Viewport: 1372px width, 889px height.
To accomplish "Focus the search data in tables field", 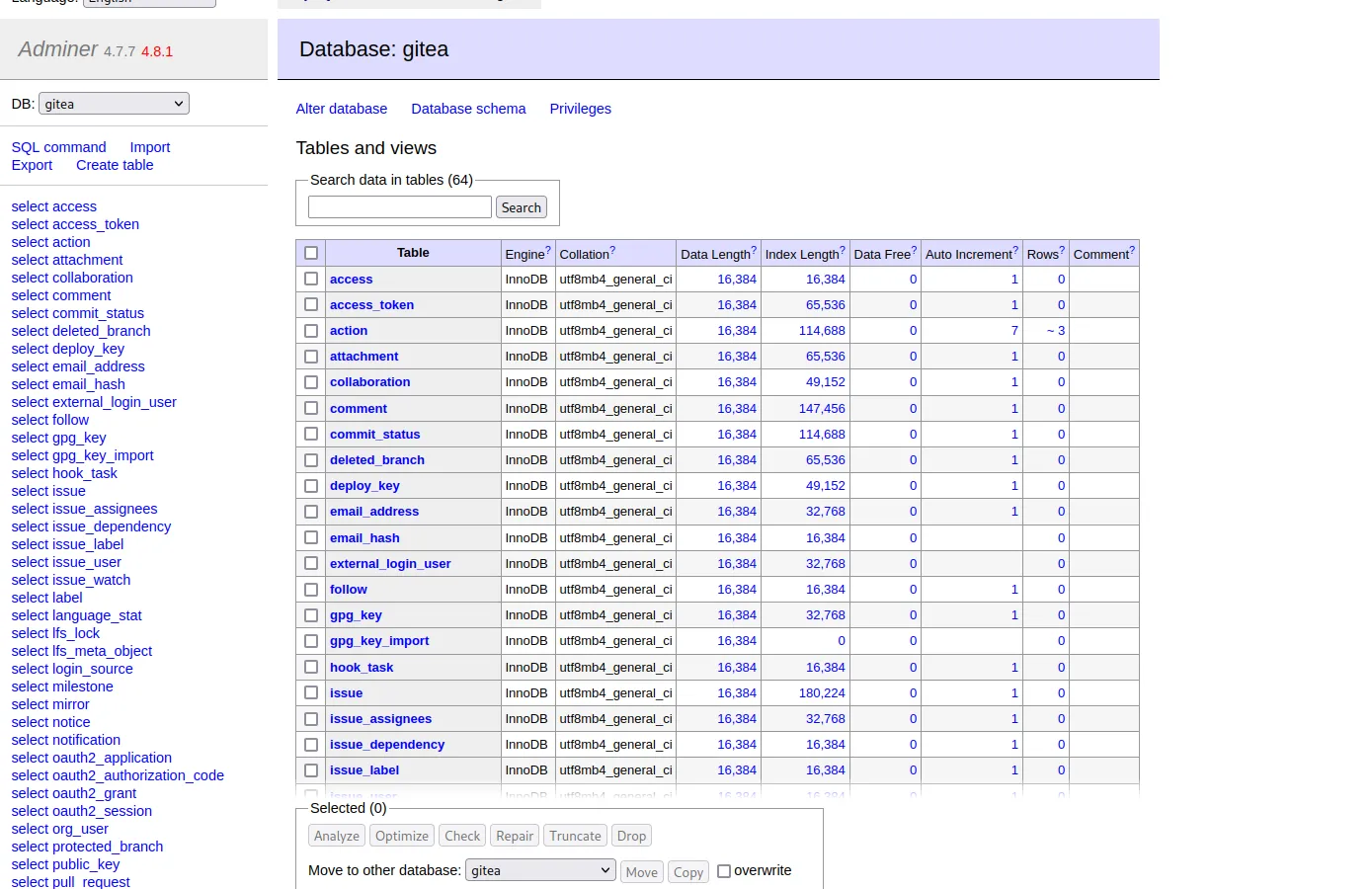I will tap(399, 207).
